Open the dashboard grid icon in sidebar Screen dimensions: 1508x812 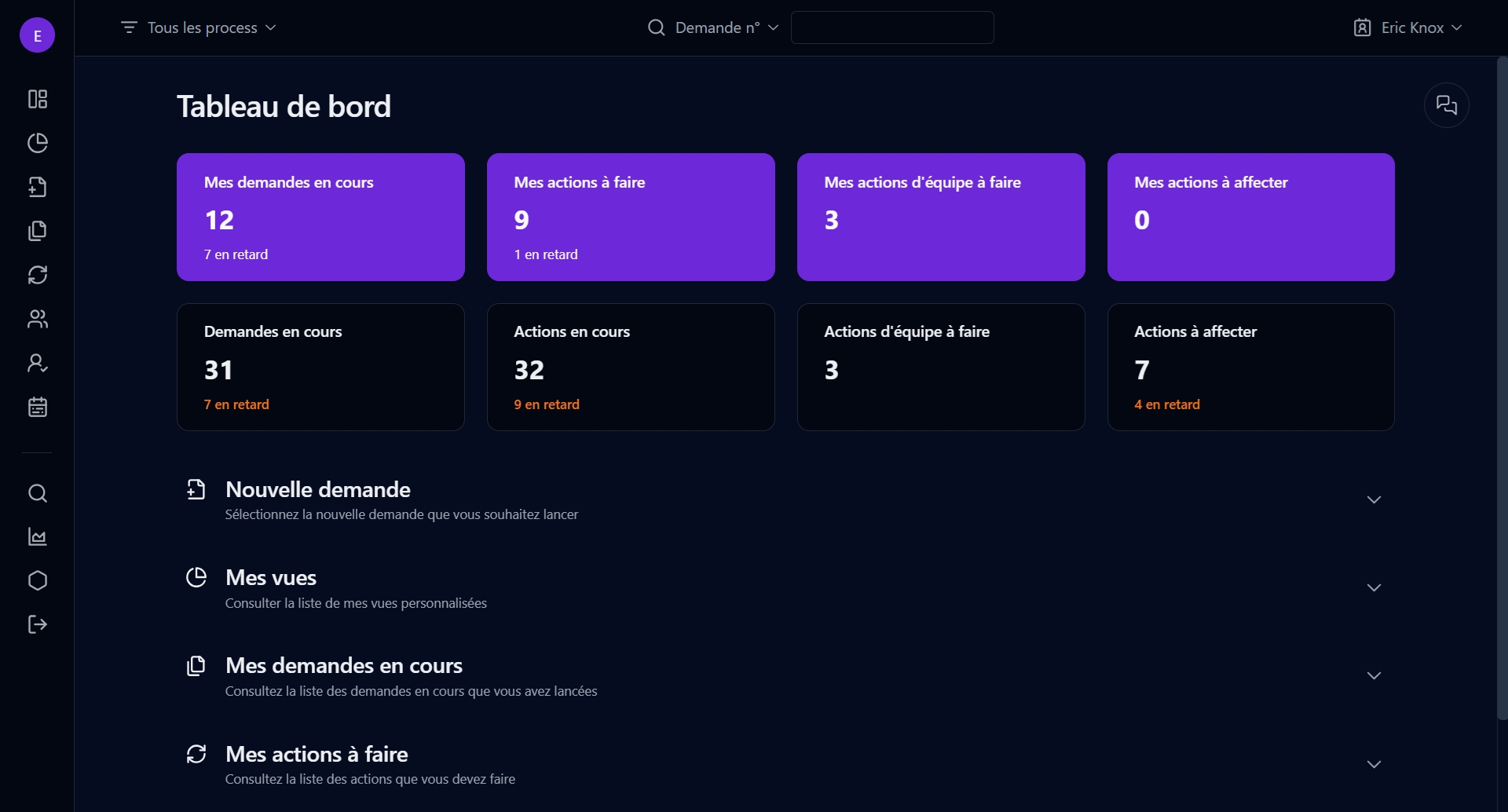click(x=38, y=99)
